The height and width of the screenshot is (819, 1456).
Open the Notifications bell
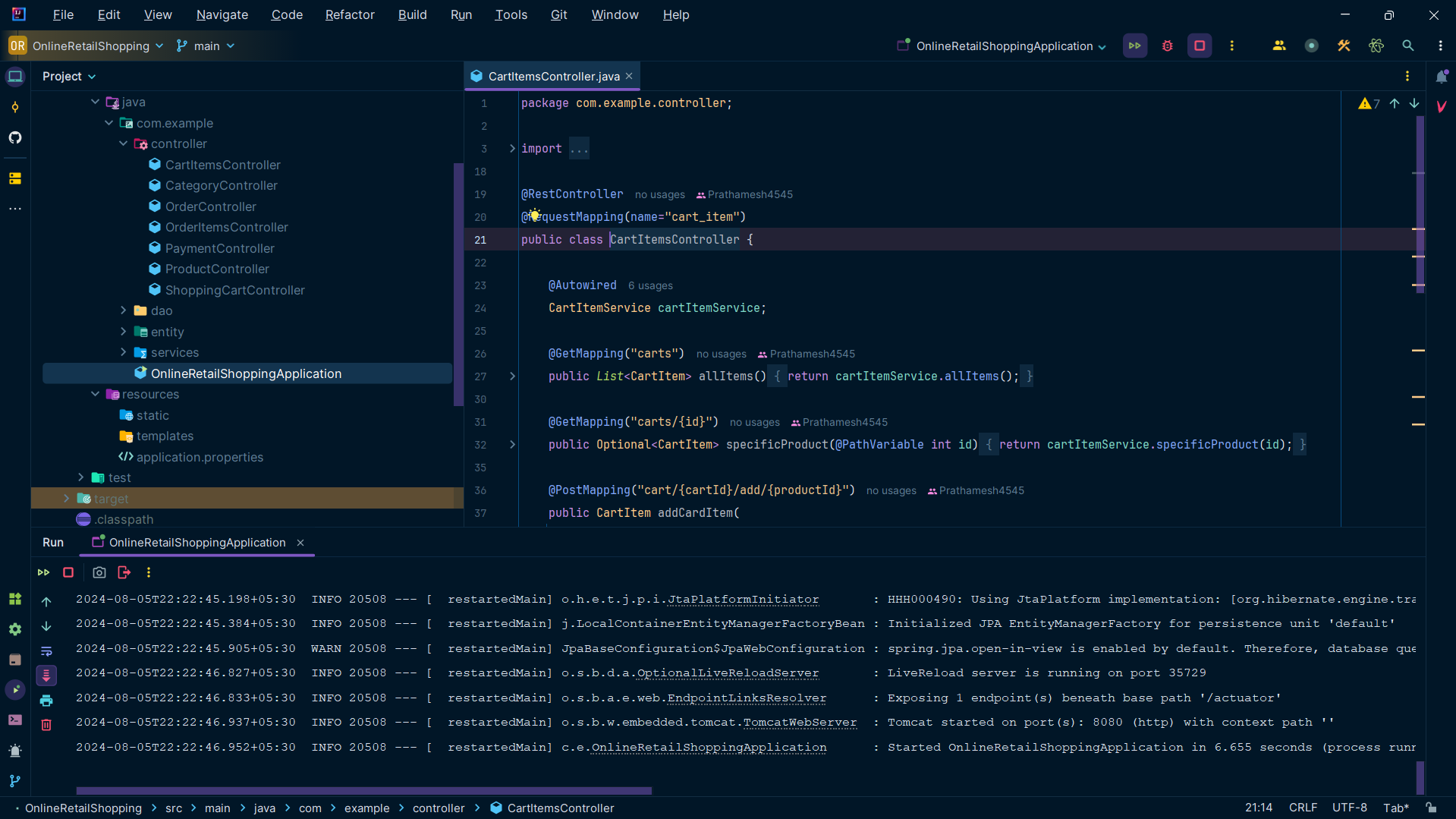1442,77
